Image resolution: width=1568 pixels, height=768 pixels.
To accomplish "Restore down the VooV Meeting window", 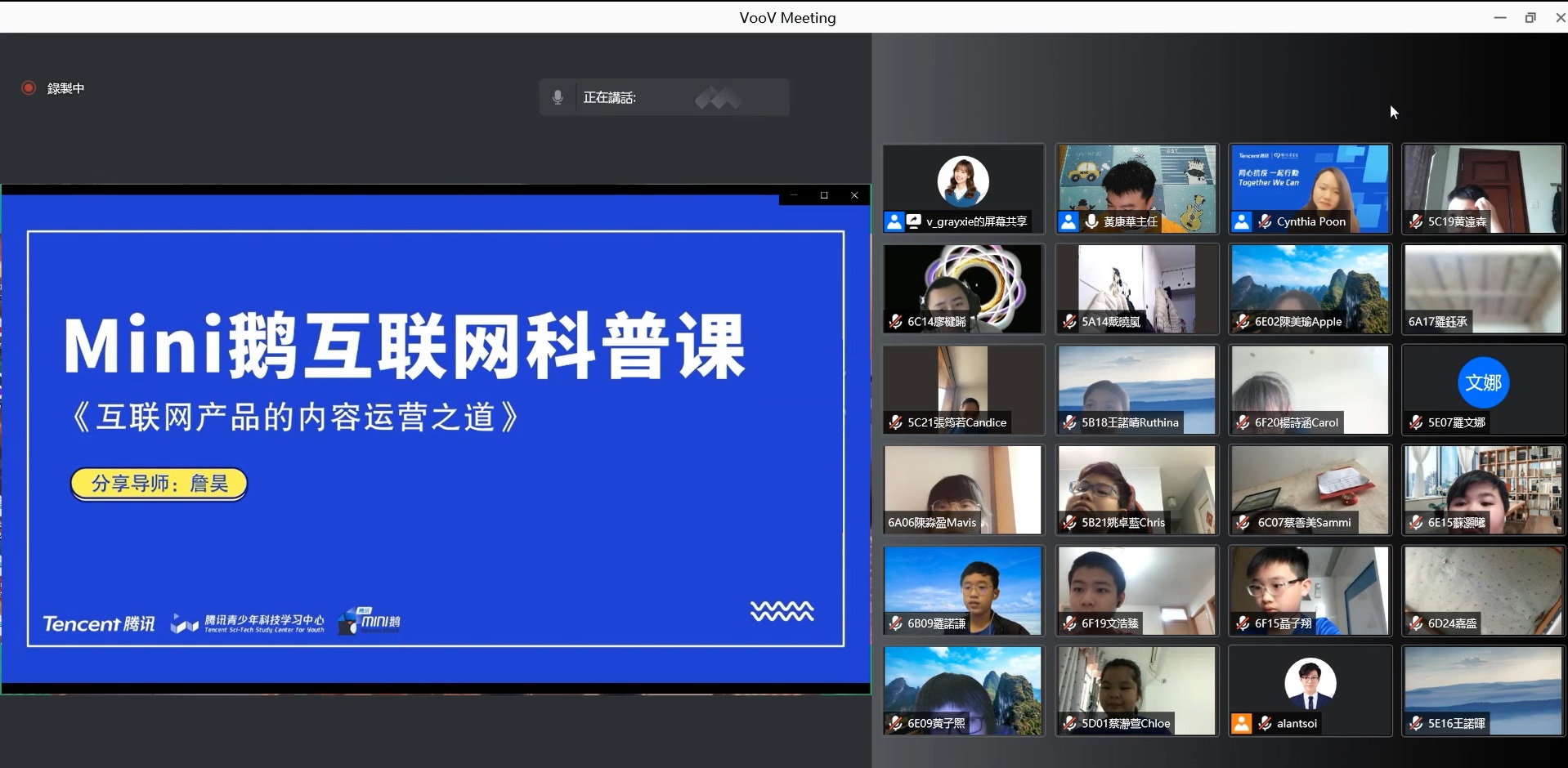I will click(x=1530, y=17).
